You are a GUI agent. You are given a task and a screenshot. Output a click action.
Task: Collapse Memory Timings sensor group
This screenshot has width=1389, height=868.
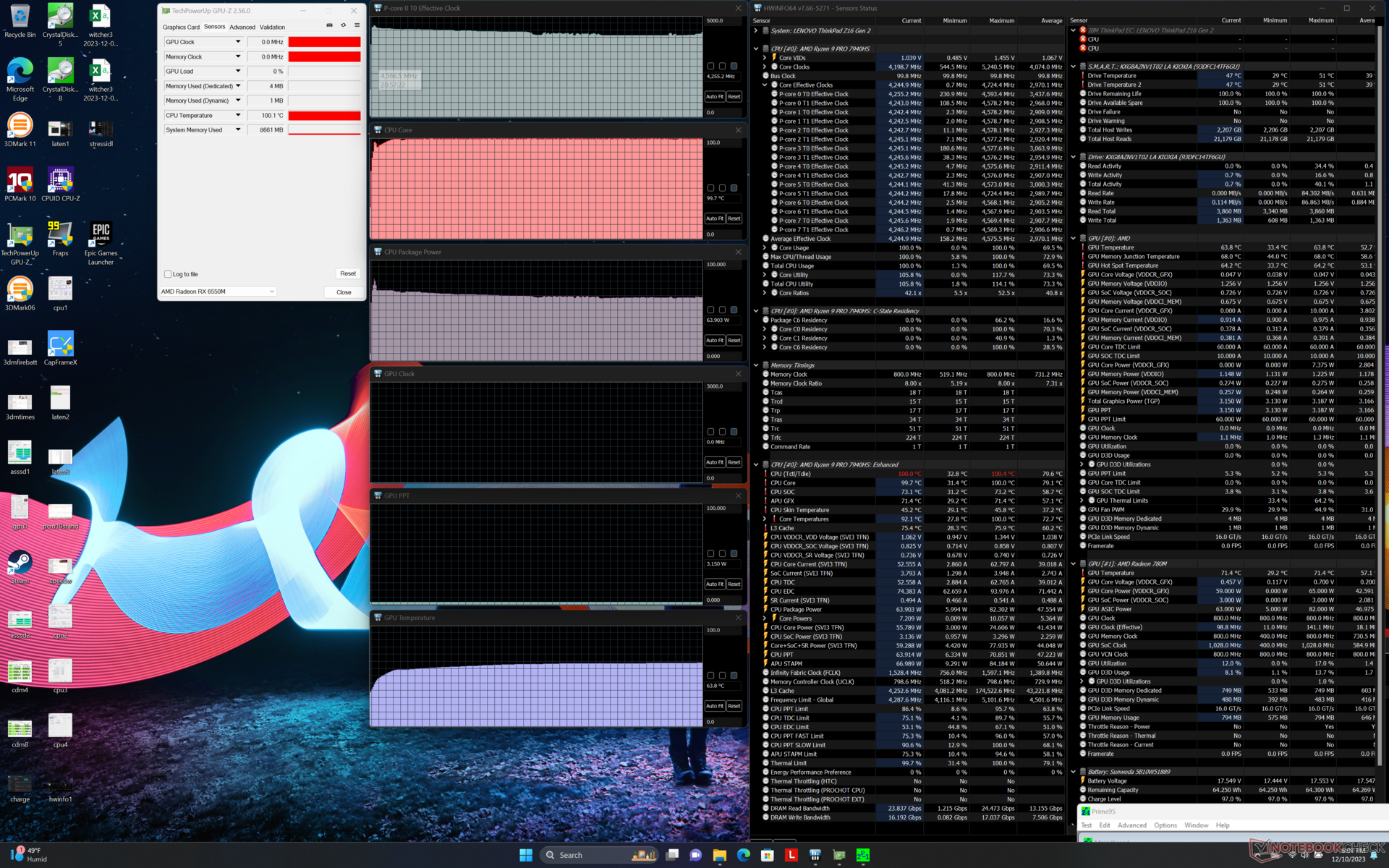pos(756,365)
